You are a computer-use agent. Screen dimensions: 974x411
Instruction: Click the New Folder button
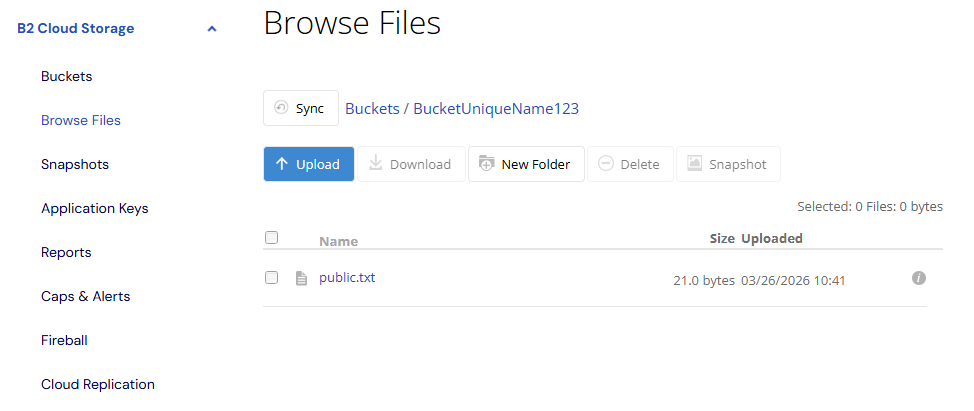[x=525, y=164]
